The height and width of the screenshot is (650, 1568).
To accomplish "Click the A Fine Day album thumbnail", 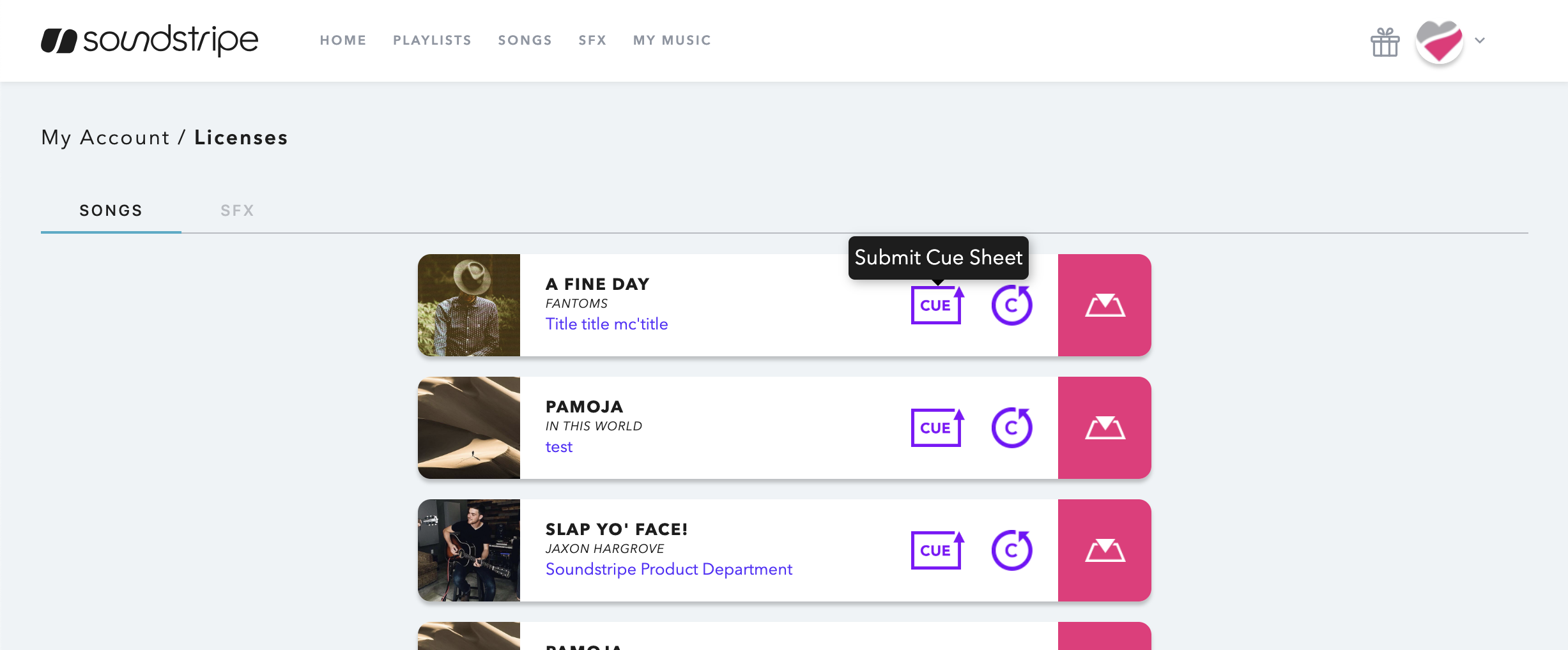I will (x=469, y=305).
